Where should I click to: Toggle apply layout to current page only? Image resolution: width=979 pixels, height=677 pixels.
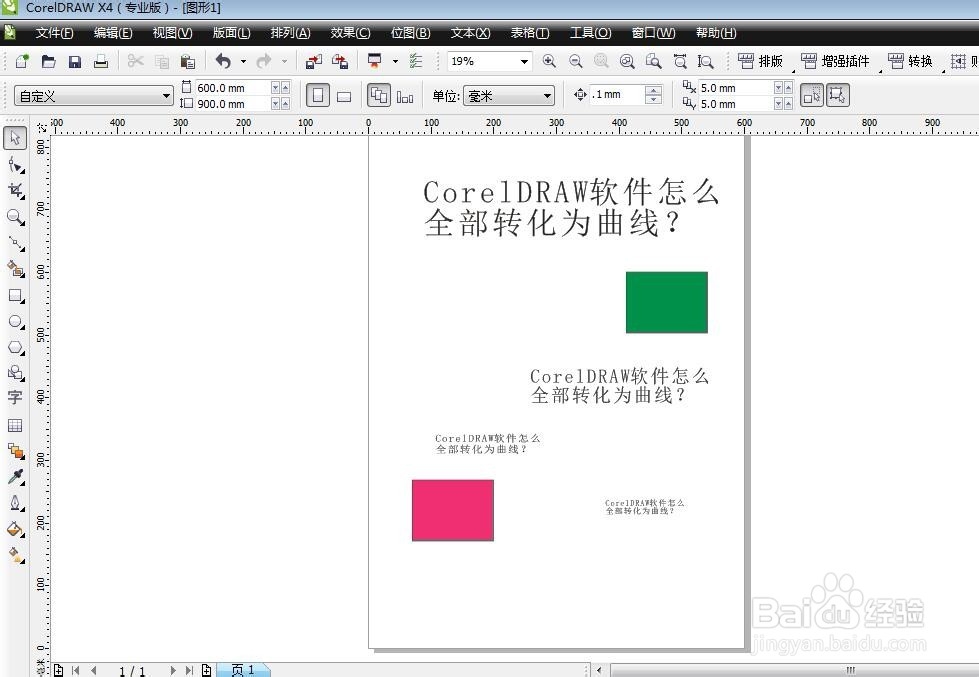tap(405, 97)
